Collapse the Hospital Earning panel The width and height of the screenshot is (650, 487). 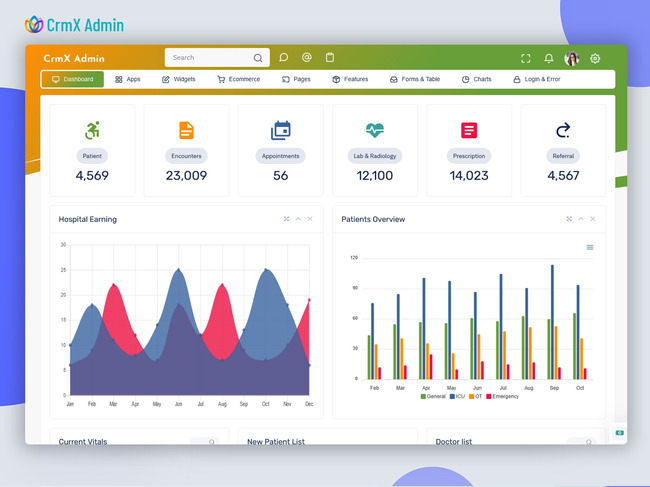coord(298,219)
